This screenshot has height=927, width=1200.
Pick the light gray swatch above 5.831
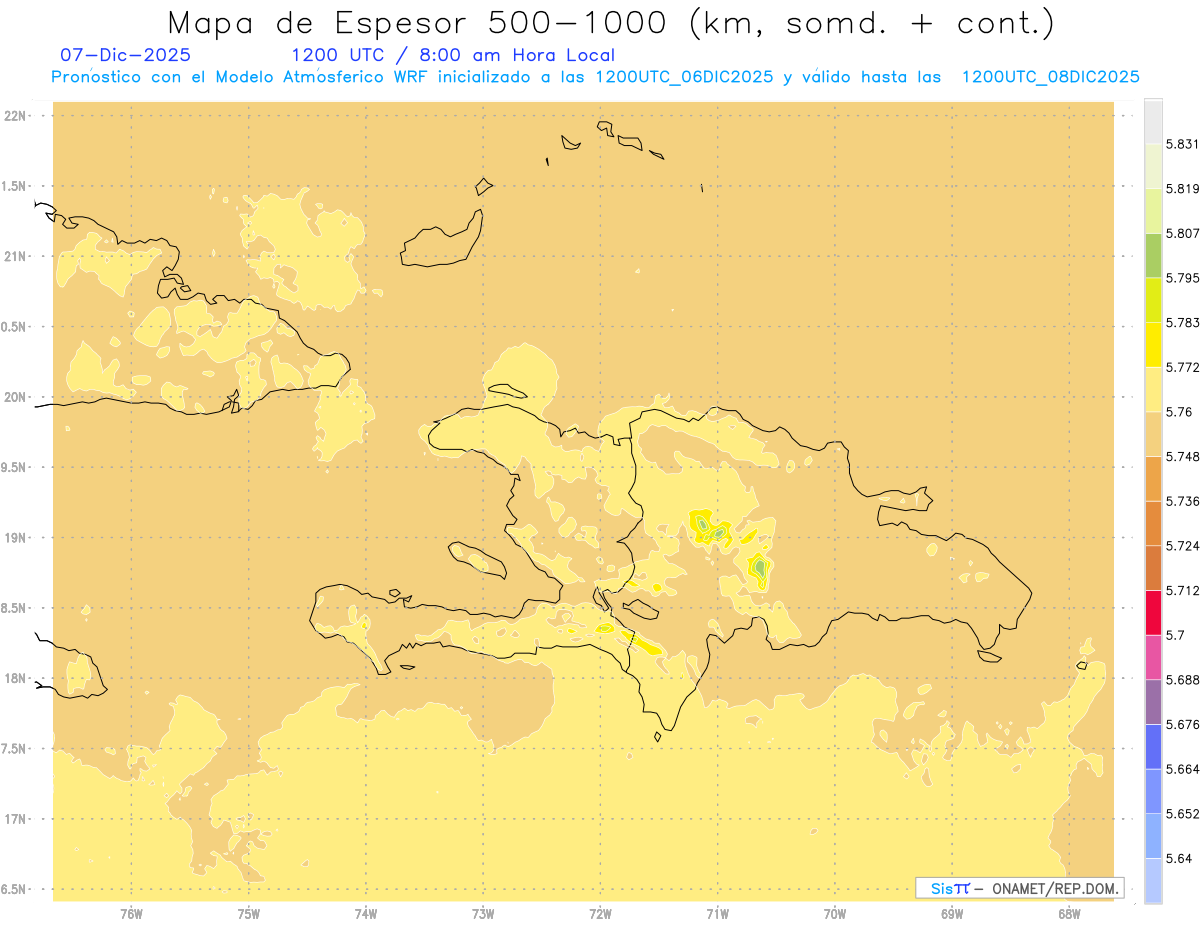(1153, 121)
